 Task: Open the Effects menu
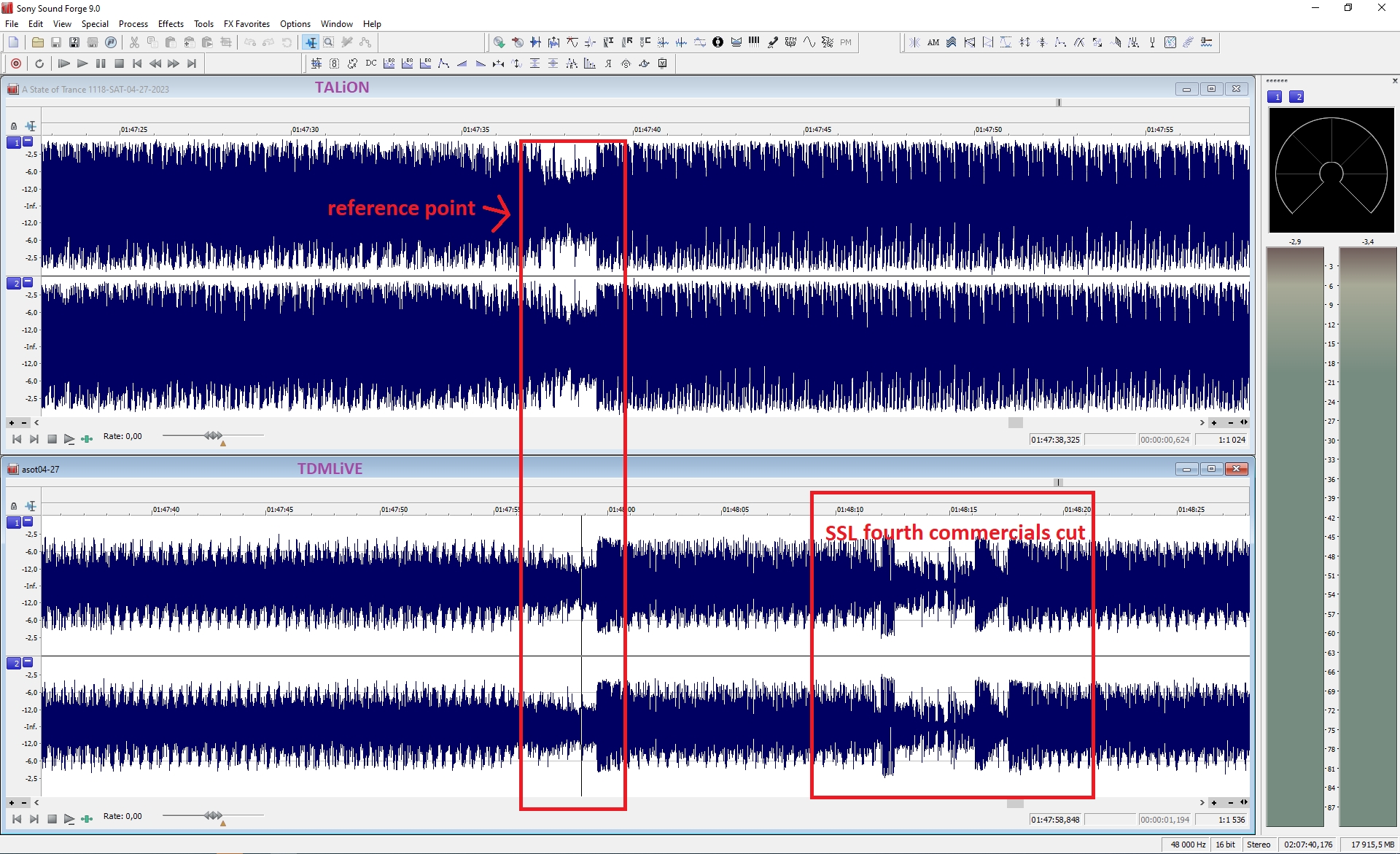[x=171, y=24]
